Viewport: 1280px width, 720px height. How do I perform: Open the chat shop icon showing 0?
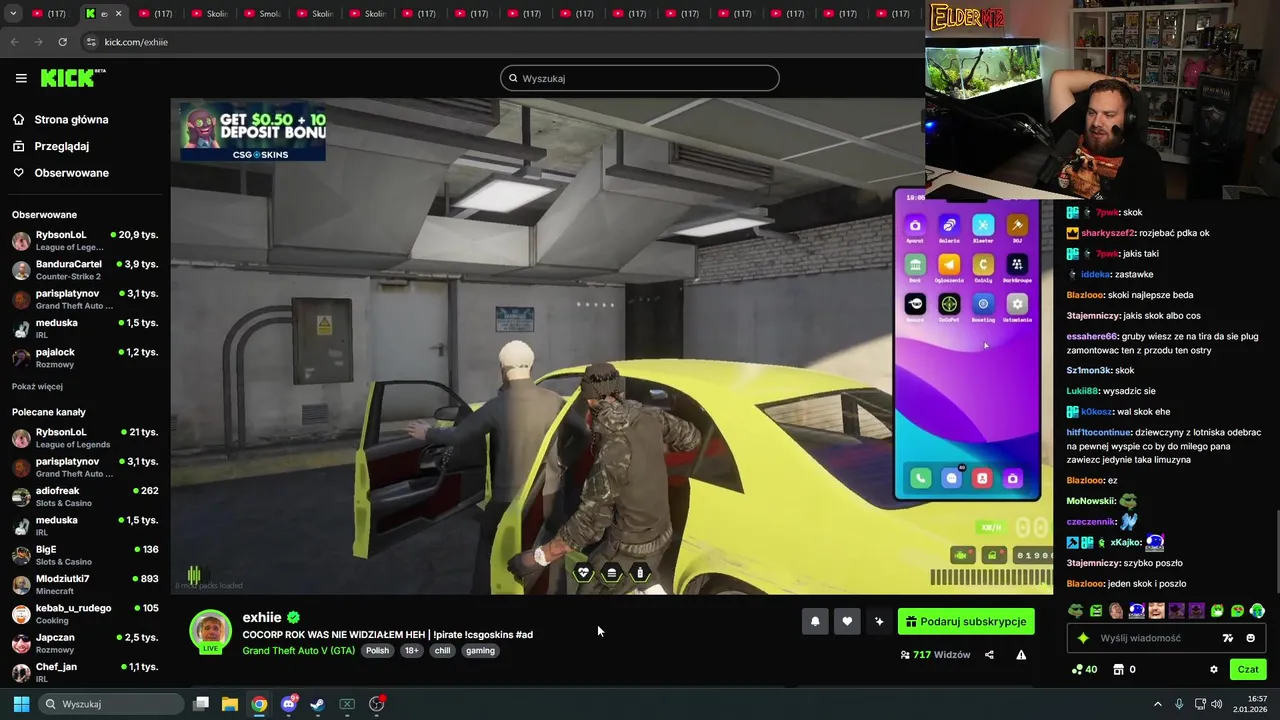pos(1124,669)
